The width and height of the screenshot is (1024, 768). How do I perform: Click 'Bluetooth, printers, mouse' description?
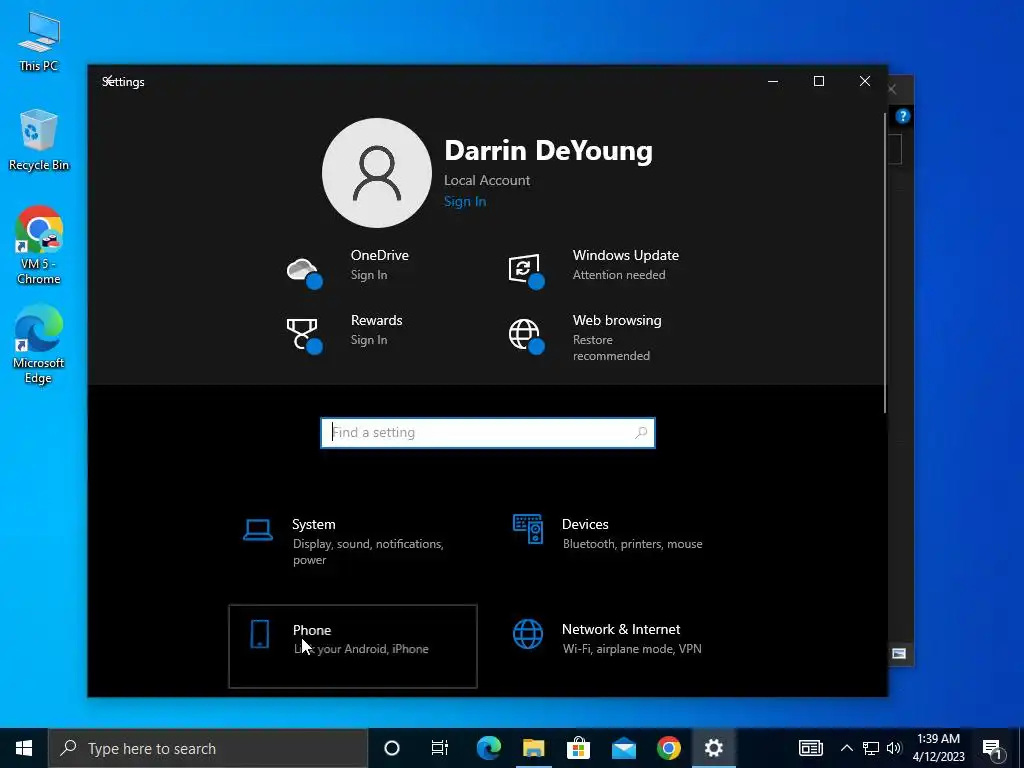click(x=633, y=544)
